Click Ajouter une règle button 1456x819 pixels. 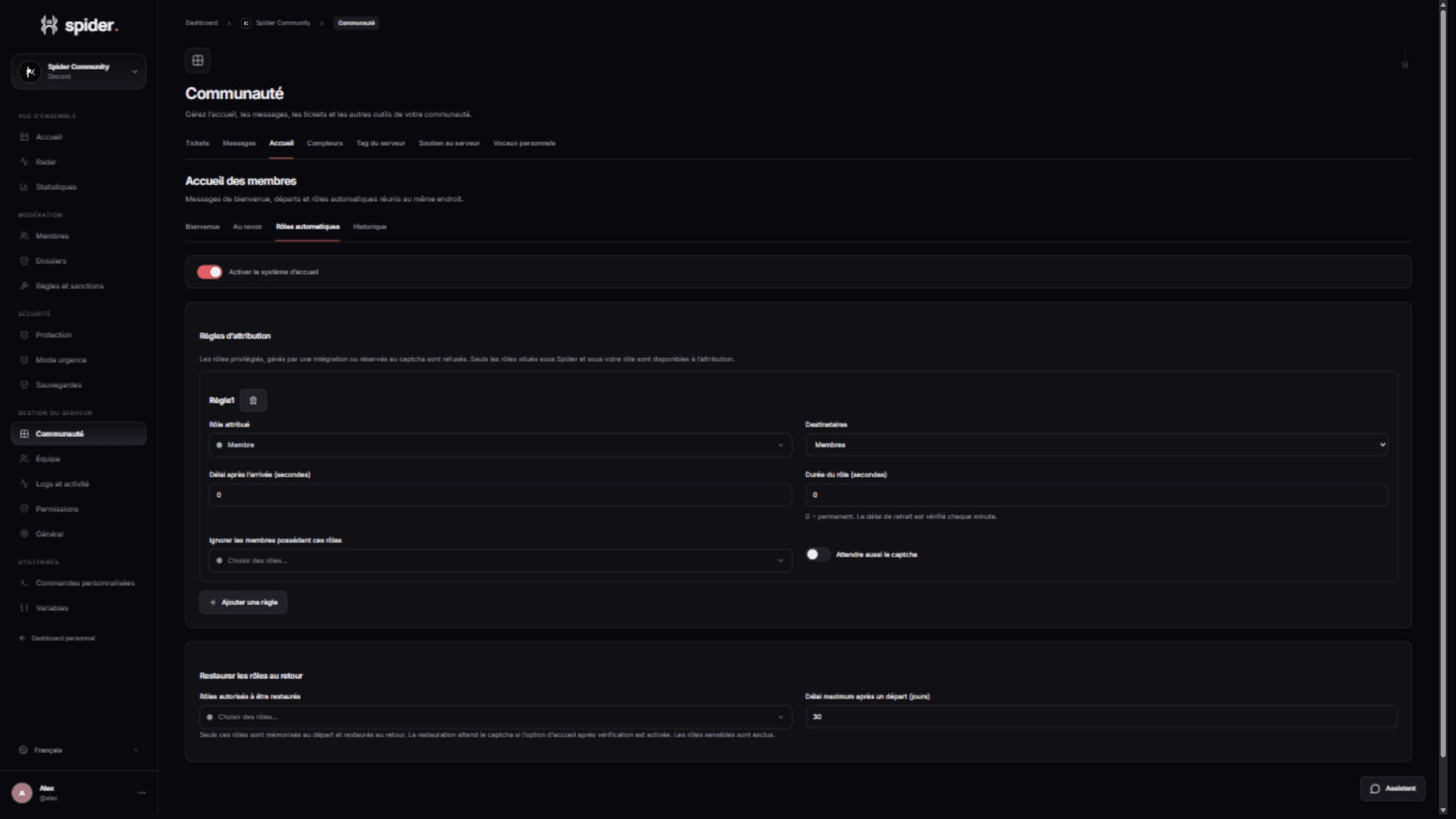coord(243,602)
